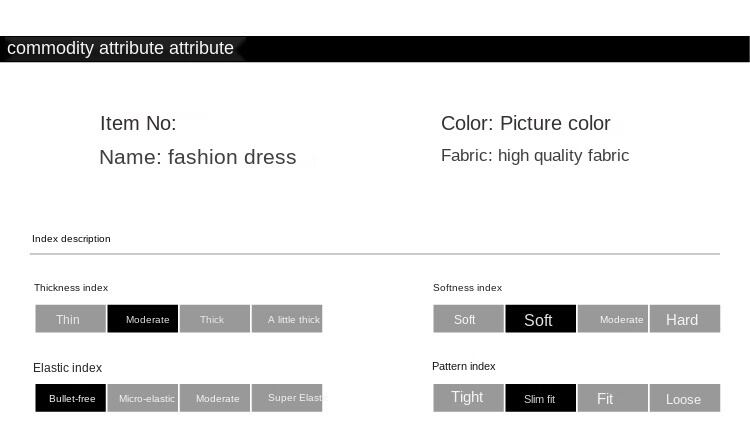Select the Loose pattern option

[685, 398]
